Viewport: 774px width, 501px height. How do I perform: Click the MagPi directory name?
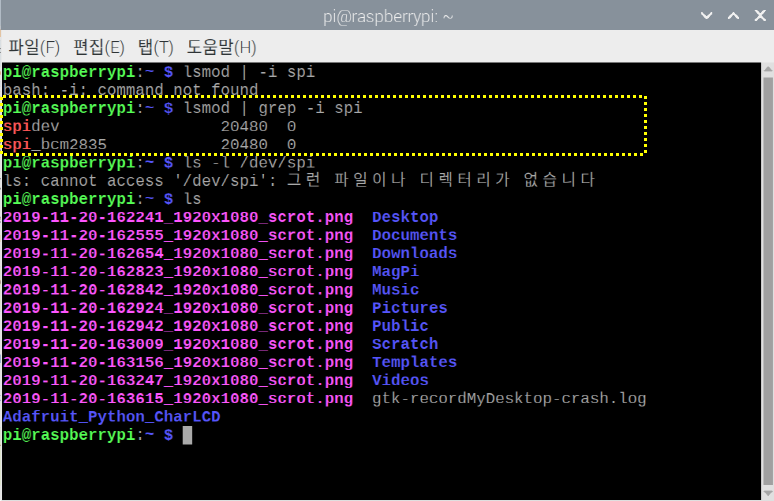coord(395,271)
